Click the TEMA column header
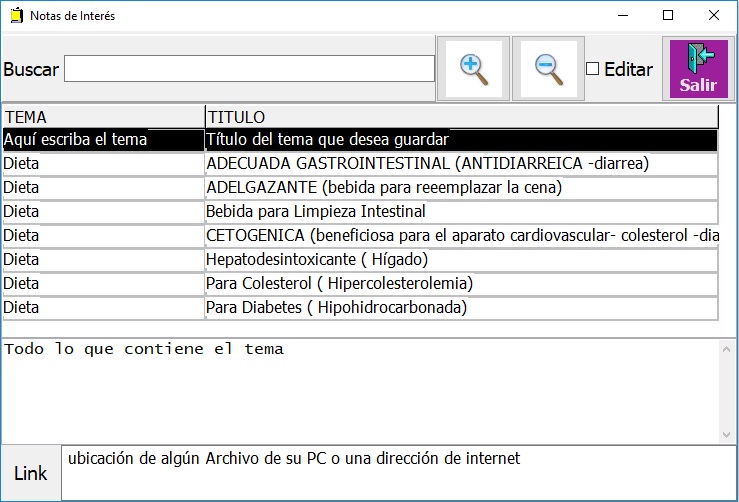 click(104, 117)
